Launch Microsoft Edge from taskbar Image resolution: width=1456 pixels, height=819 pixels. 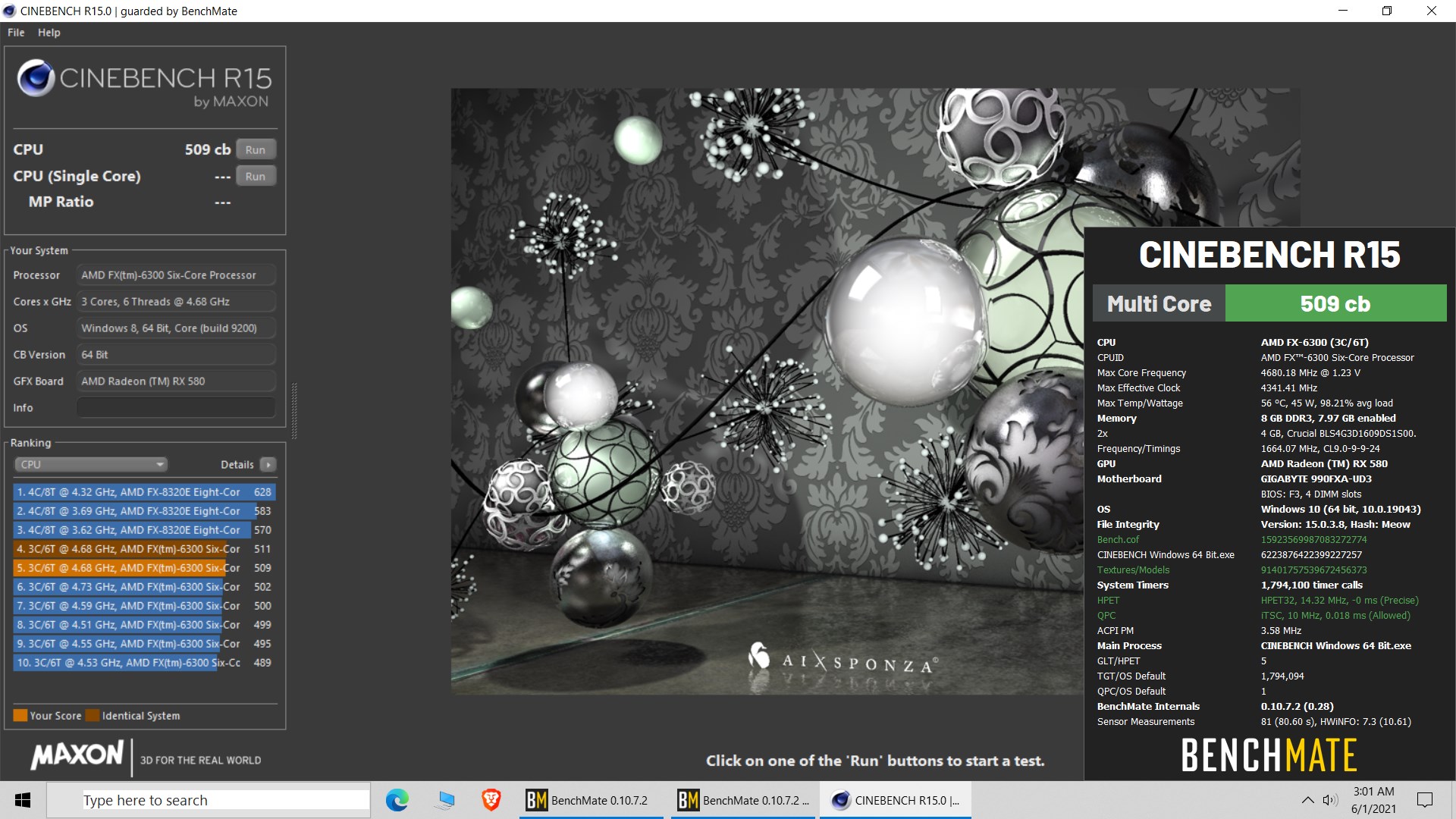[x=397, y=800]
